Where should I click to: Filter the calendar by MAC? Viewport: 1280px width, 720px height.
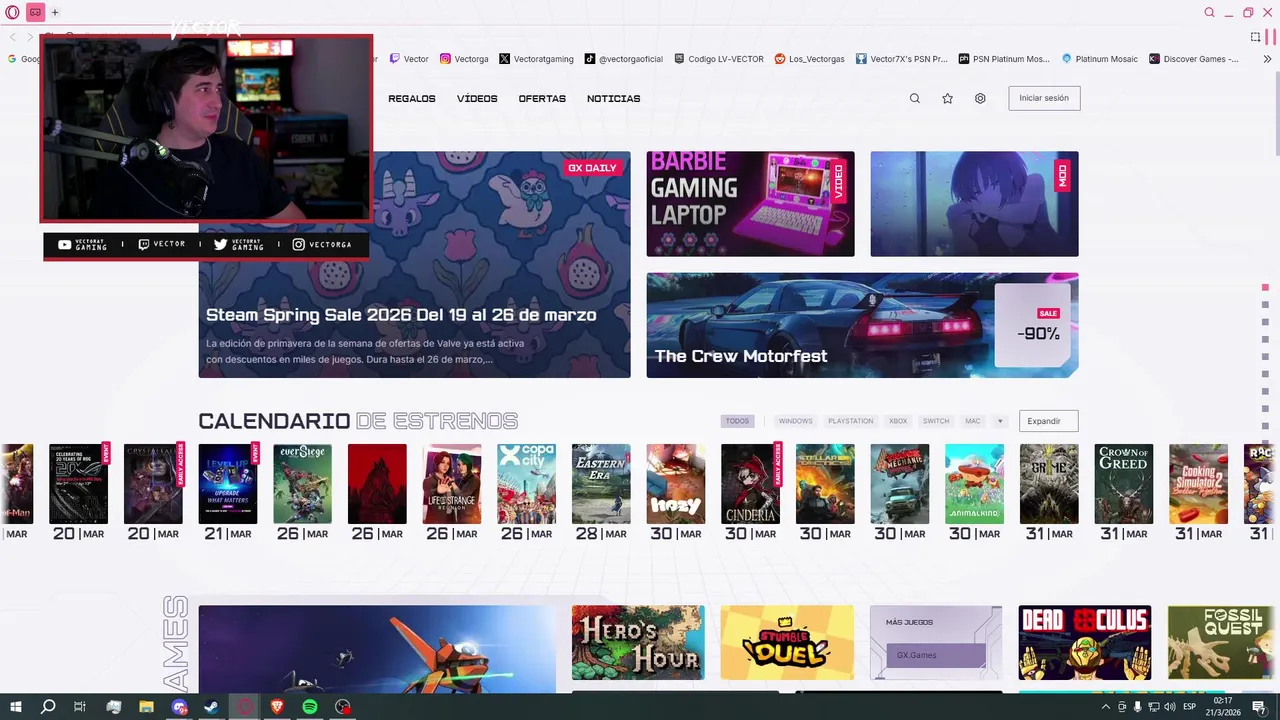pos(972,421)
